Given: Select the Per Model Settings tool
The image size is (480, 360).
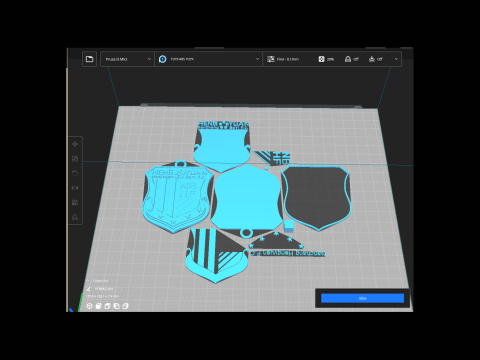Looking at the screenshot, I should (x=75, y=203).
